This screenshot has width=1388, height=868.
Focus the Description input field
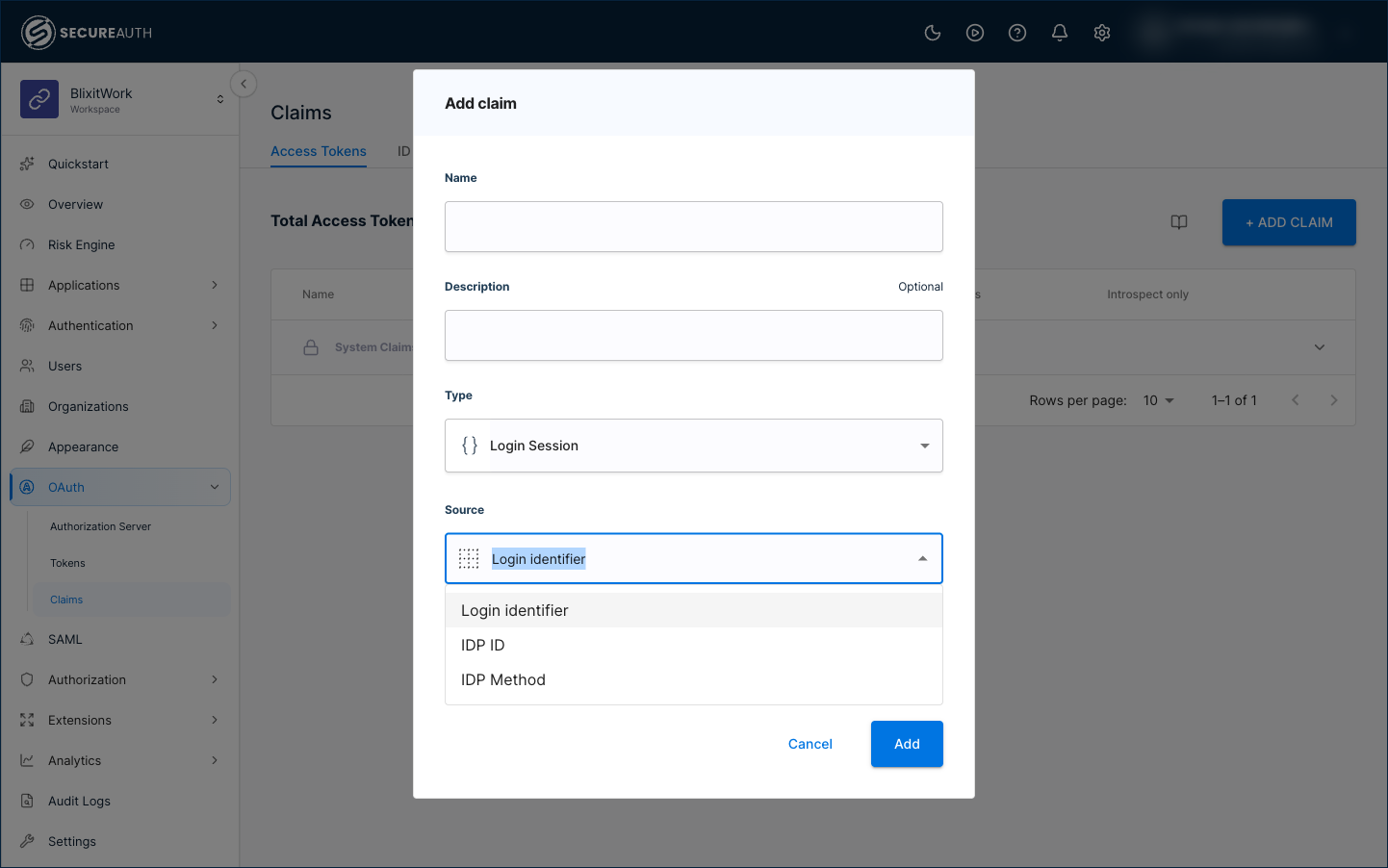[x=694, y=335]
